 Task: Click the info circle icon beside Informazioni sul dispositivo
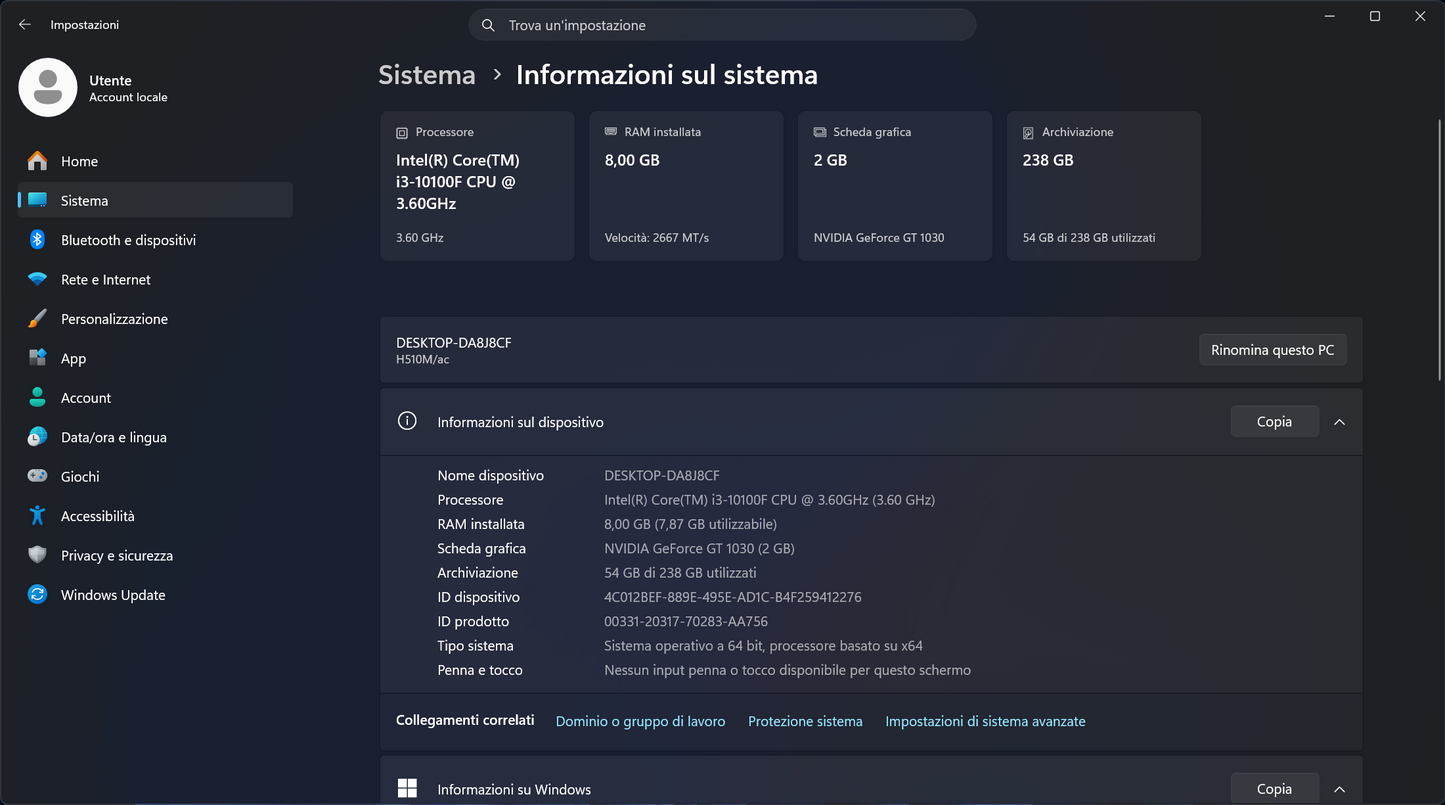[407, 421]
